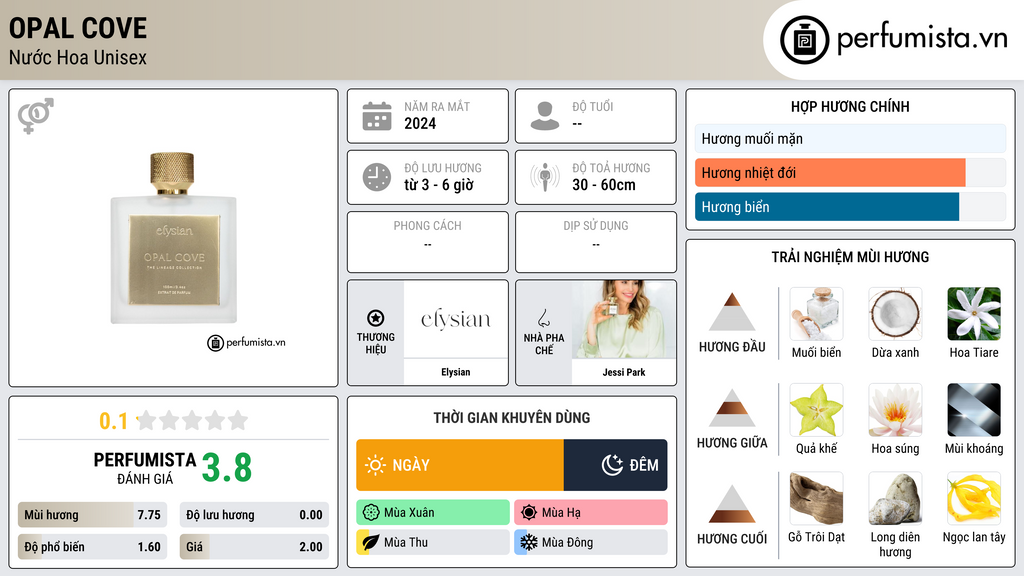Select the Mùa Thu season chip
This screenshot has height=576, width=1024.
[x=433, y=542]
